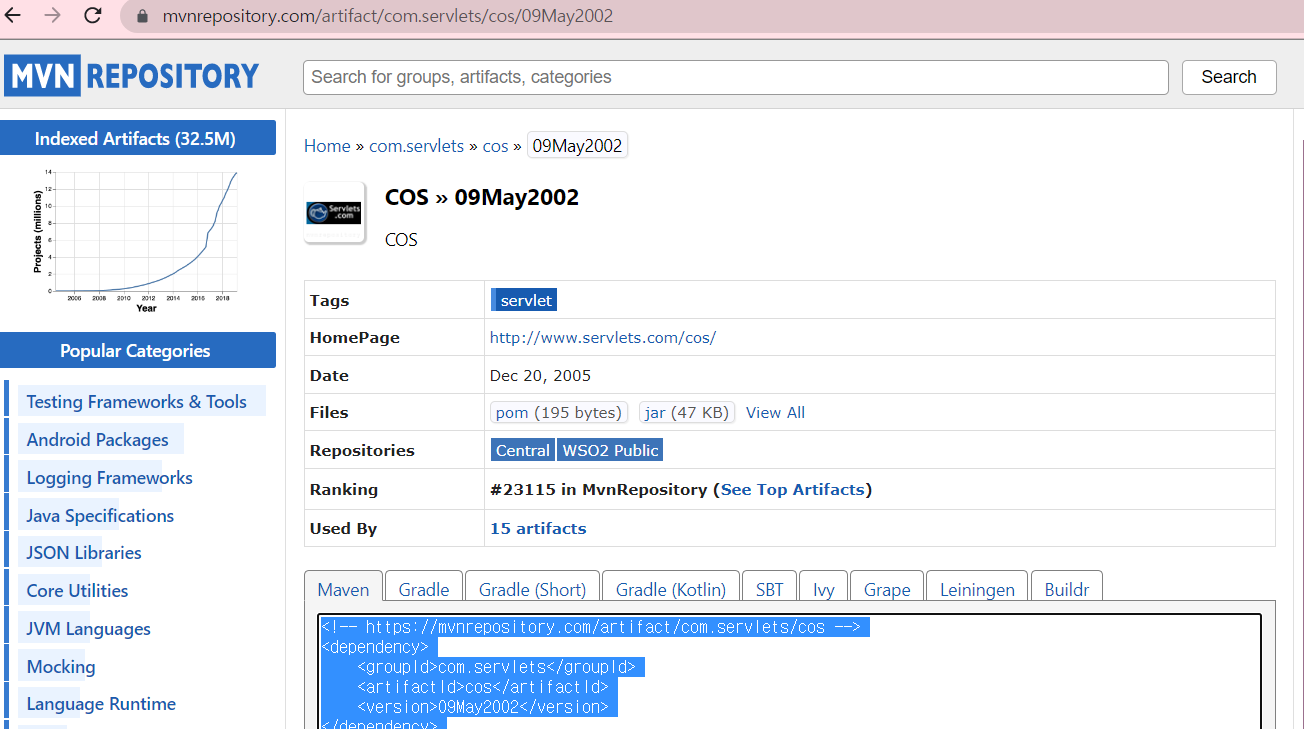Click inside the Maven dependency snippet box
The width and height of the screenshot is (1304, 729).
coord(789,672)
